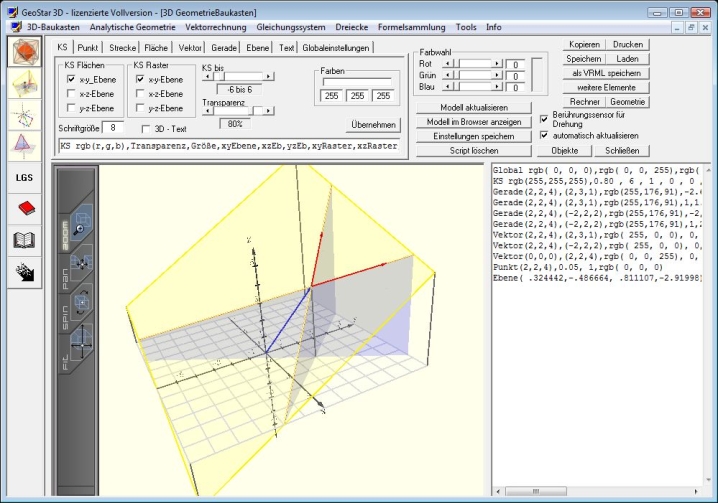The height and width of the screenshot is (503, 718).
Task: Activate the Pan tool in 3D viewer
Action: point(84,263)
